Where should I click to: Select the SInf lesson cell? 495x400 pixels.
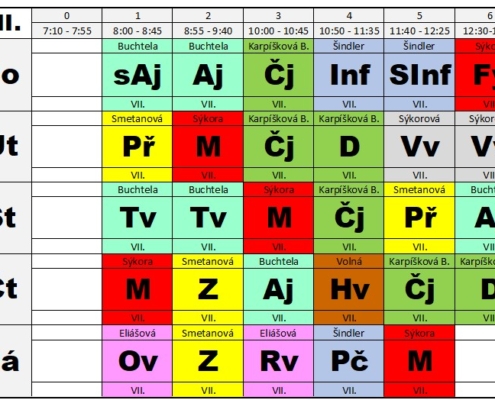[x=419, y=75]
